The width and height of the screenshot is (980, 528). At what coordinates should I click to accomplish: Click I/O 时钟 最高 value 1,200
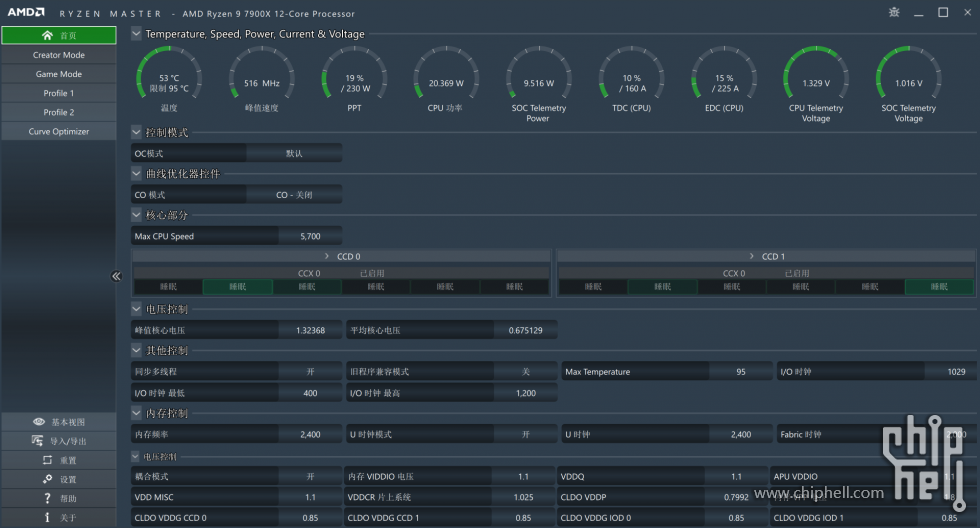[x=525, y=393]
